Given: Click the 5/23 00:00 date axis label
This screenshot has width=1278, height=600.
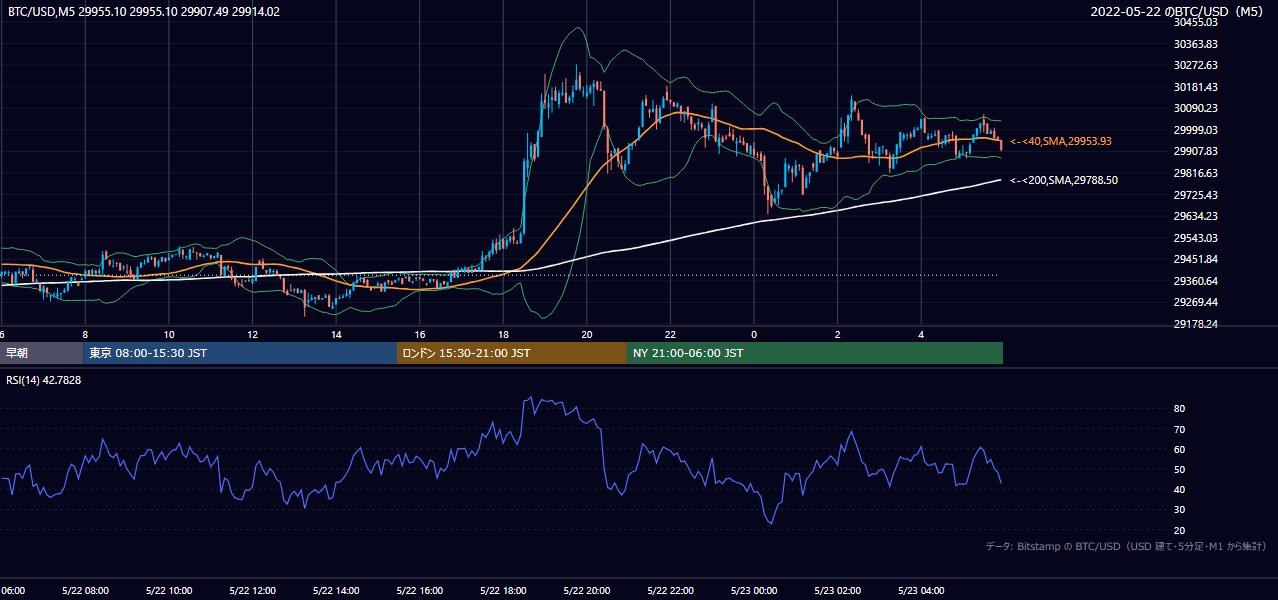Looking at the screenshot, I should 753,591.
